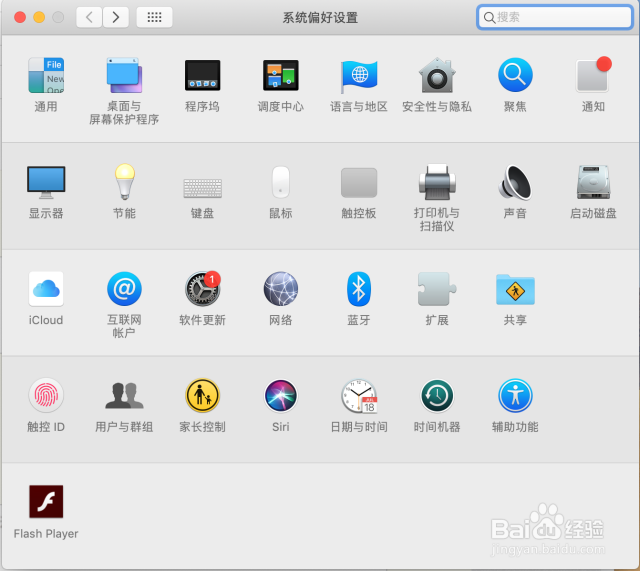Focus the 搜索 search field
The width and height of the screenshot is (640, 571).
click(x=555, y=17)
